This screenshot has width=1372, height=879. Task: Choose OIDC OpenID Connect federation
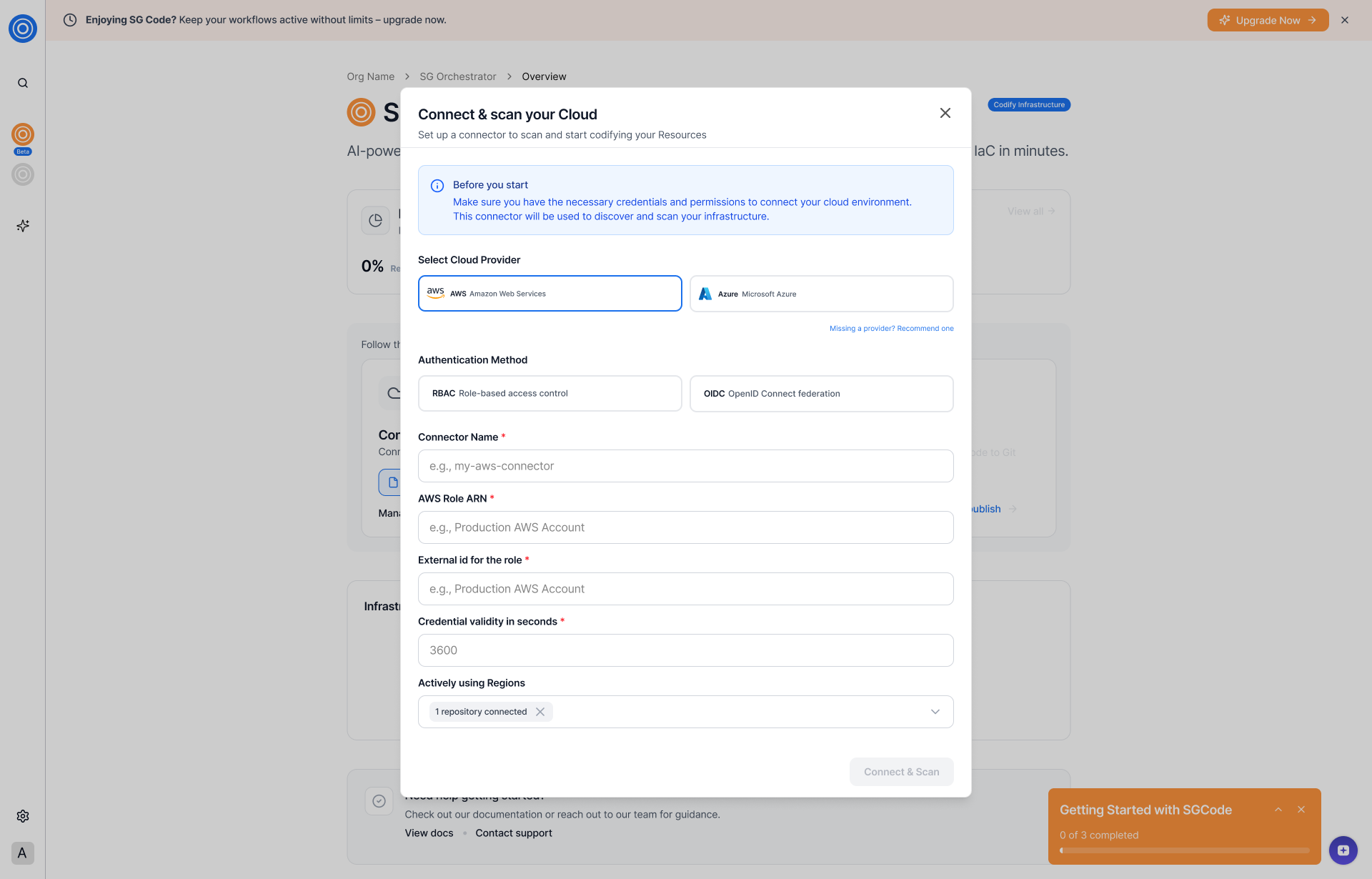821,394
